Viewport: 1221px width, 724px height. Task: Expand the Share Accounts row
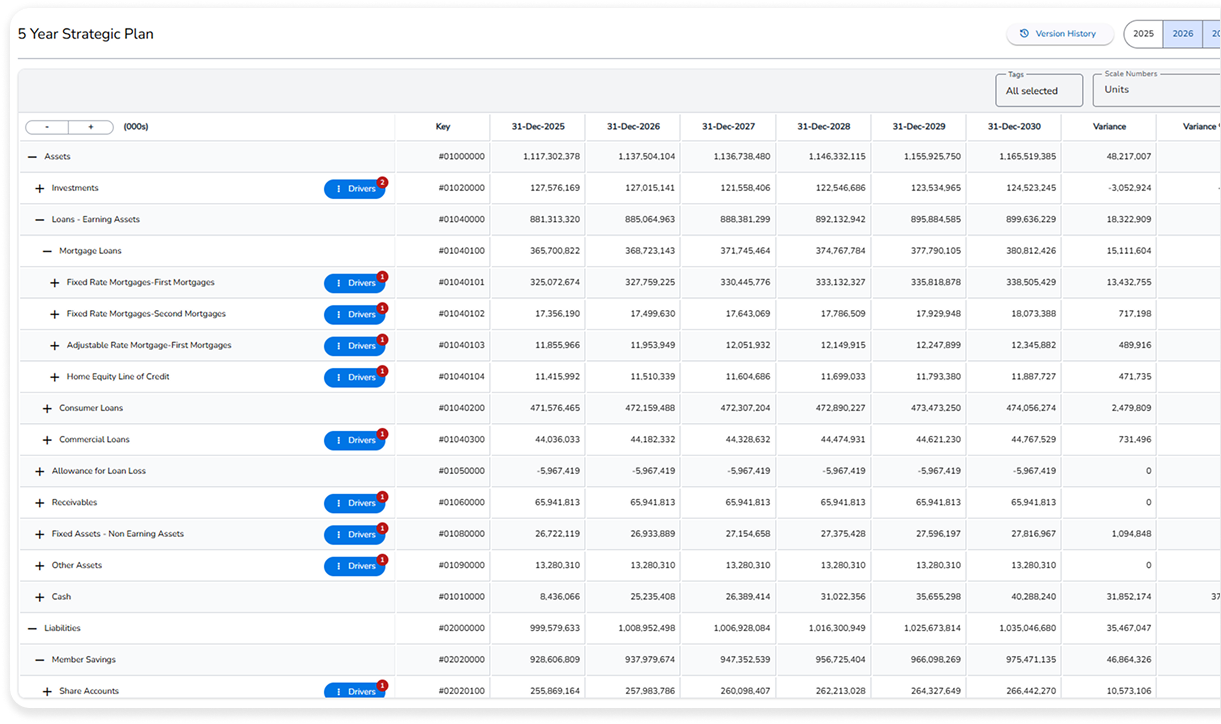pos(47,692)
